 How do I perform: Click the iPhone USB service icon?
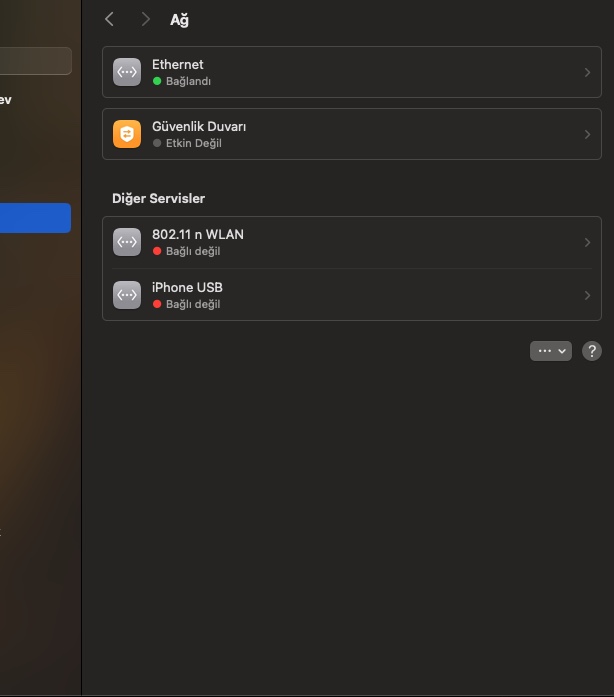127,295
